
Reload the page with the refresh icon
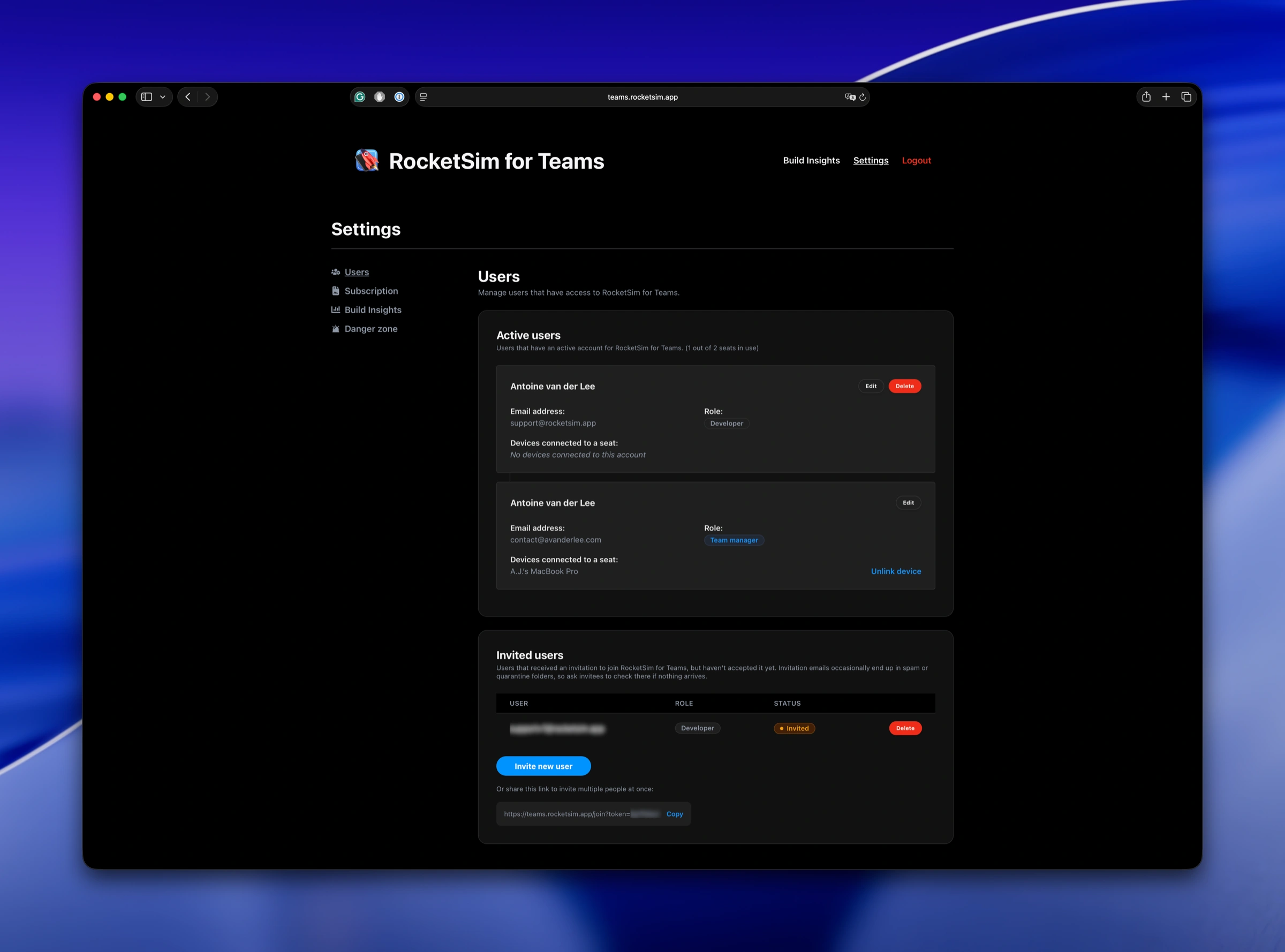coord(863,97)
